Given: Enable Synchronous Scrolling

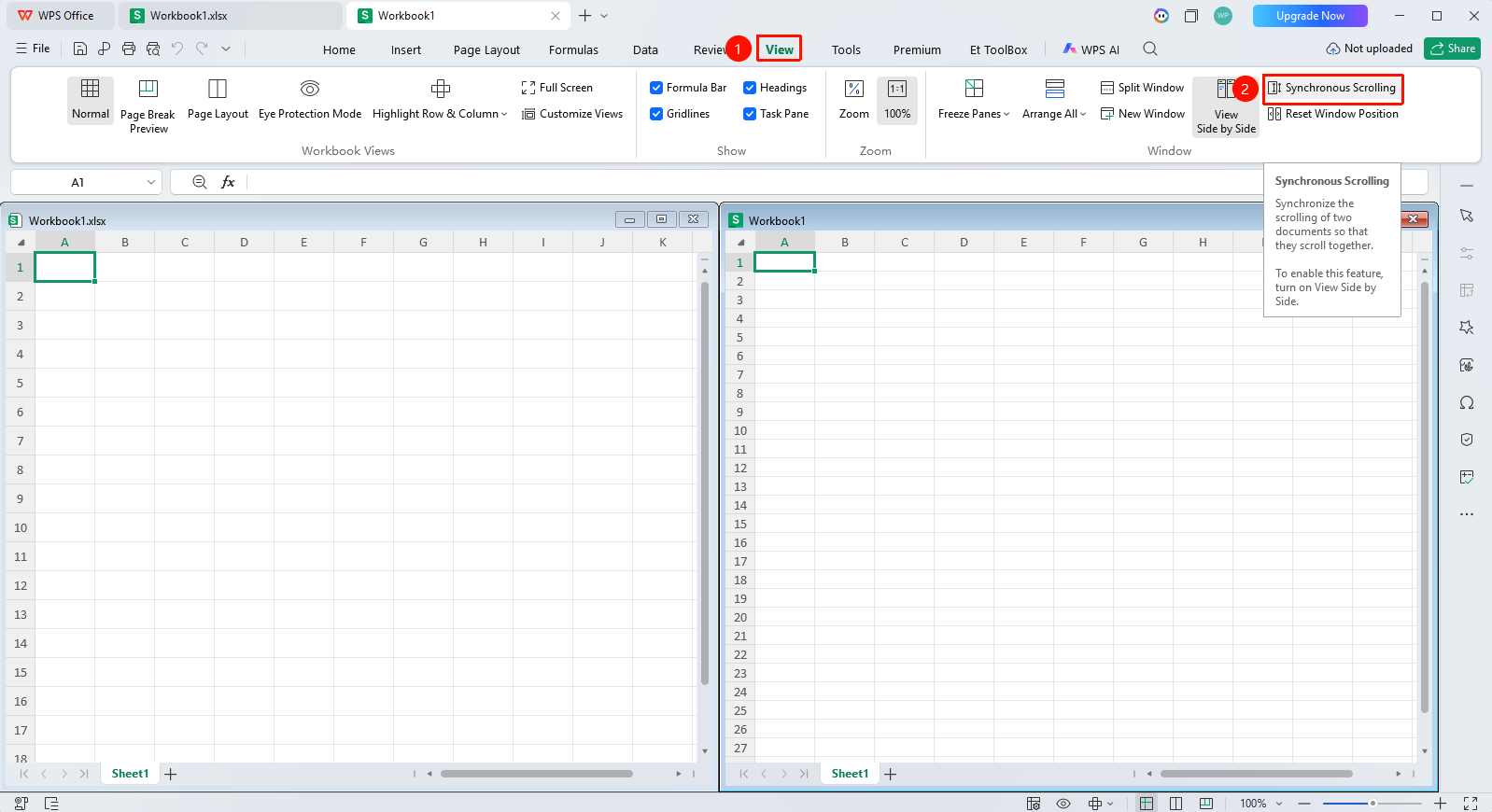Looking at the screenshot, I should tap(1331, 88).
